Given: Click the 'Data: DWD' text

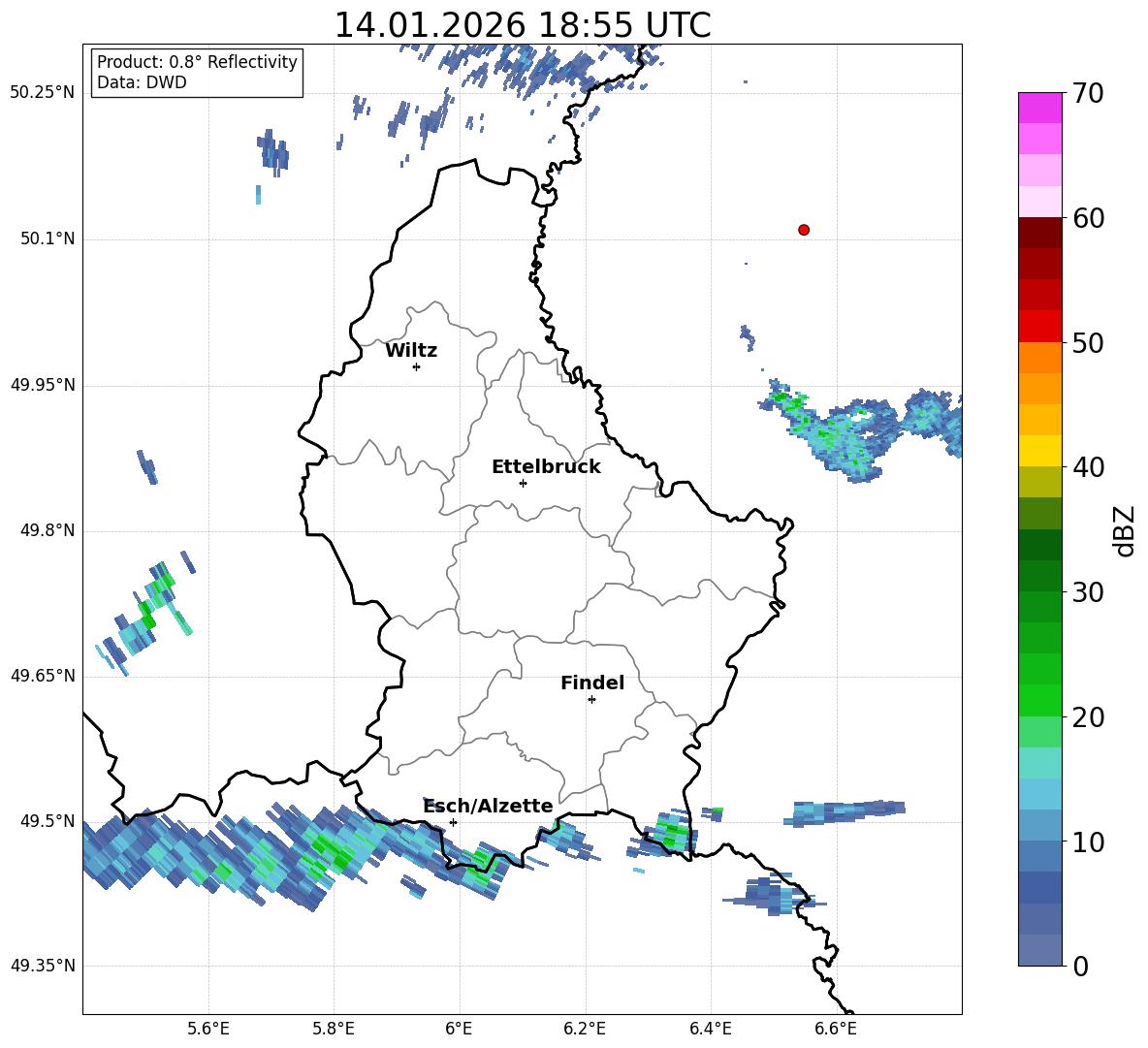Looking at the screenshot, I should click(x=142, y=82).
